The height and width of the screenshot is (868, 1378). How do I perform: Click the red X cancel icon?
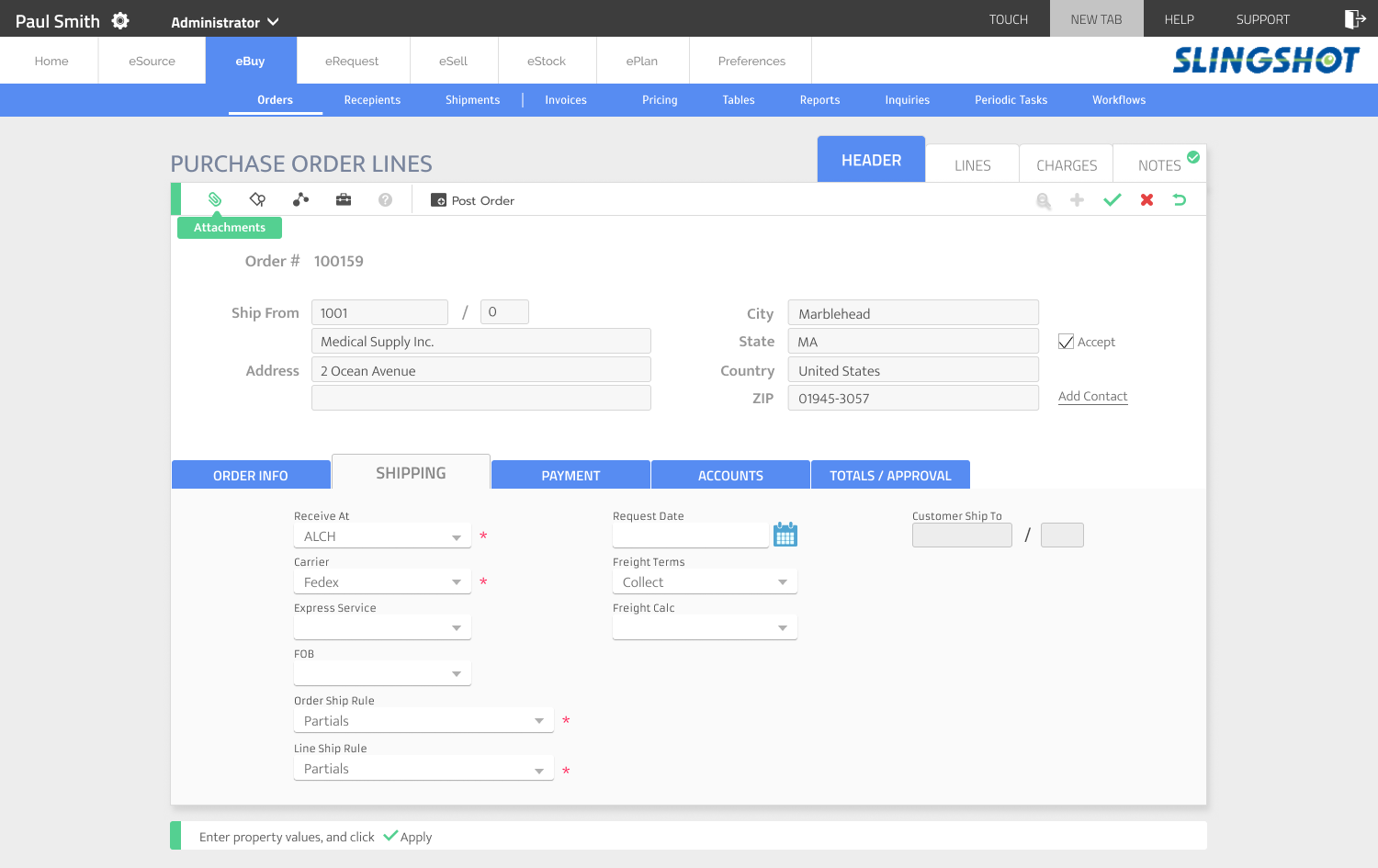click(x=1146, y=199)
